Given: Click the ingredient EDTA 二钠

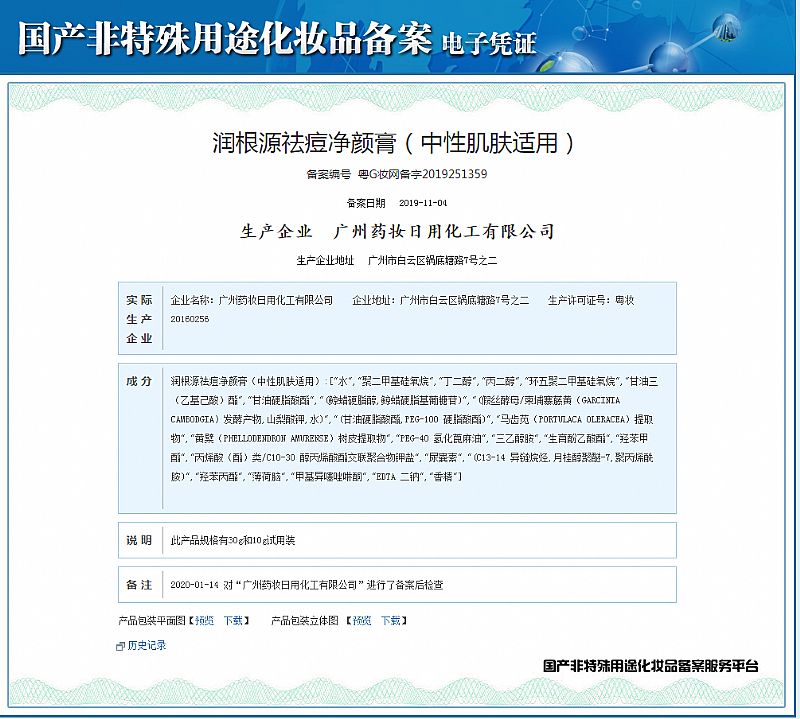Looking at the screenshot, I should [398, 477].
